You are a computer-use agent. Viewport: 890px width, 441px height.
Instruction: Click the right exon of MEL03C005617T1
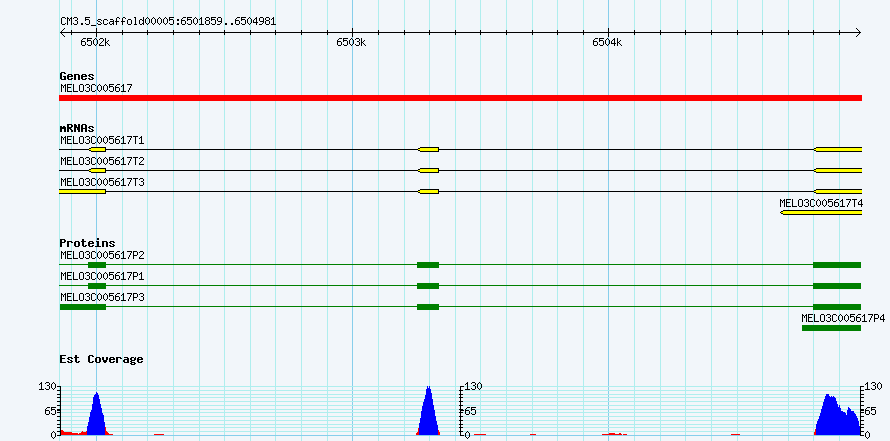coord(838,149)
